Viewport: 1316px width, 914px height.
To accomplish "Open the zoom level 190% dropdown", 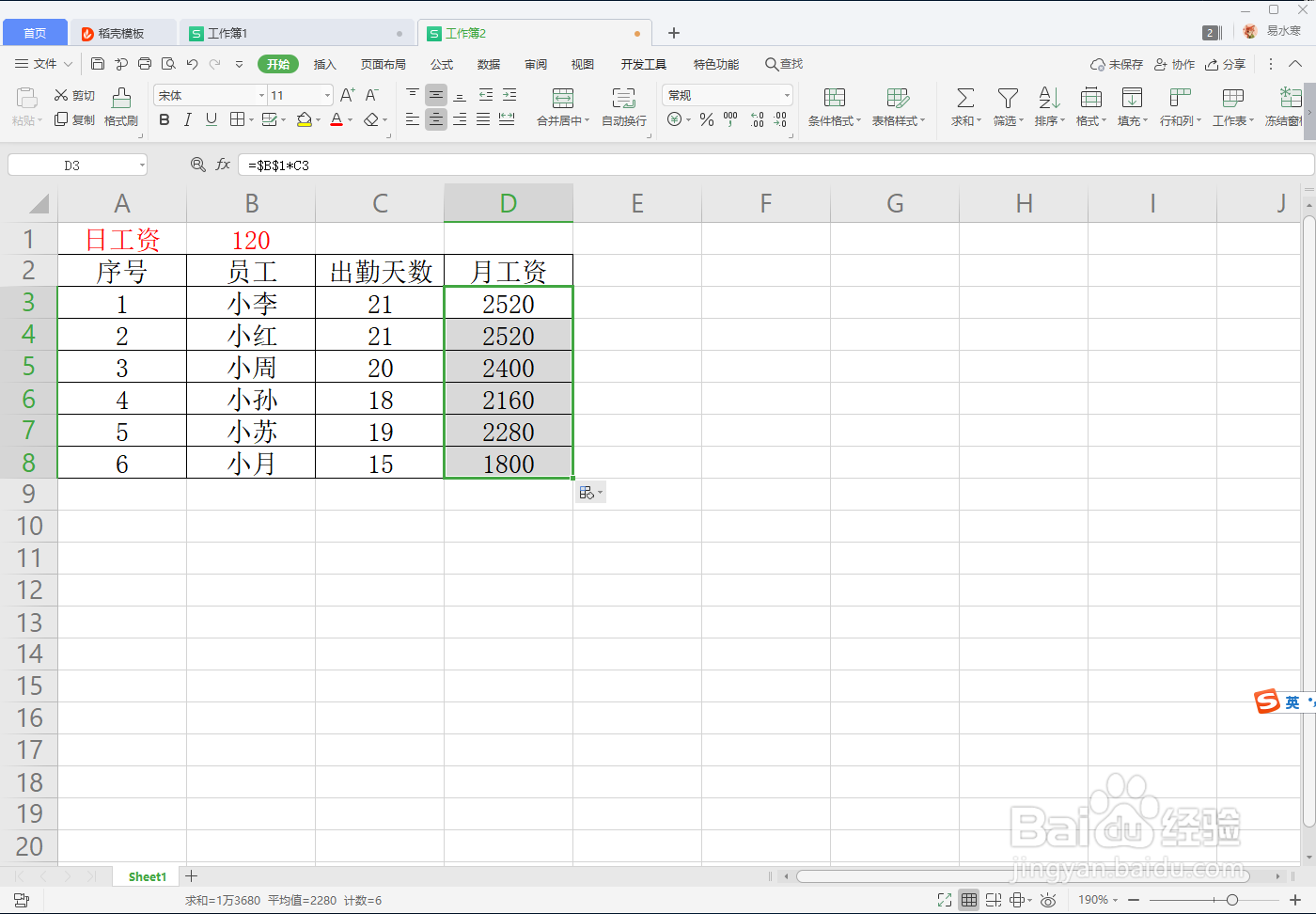I will (1098, 900).
